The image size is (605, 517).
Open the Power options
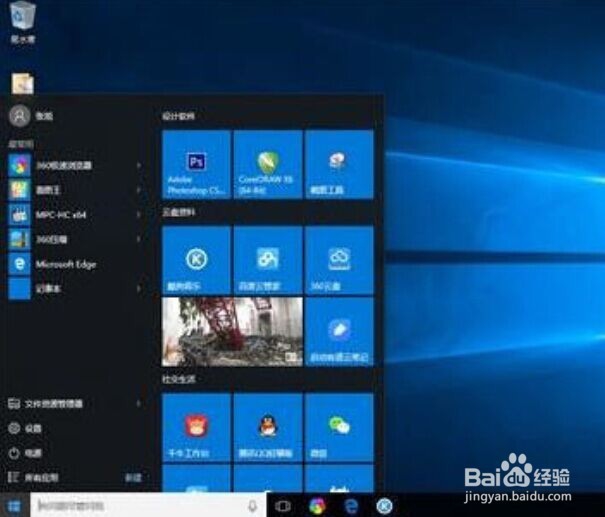25,453
